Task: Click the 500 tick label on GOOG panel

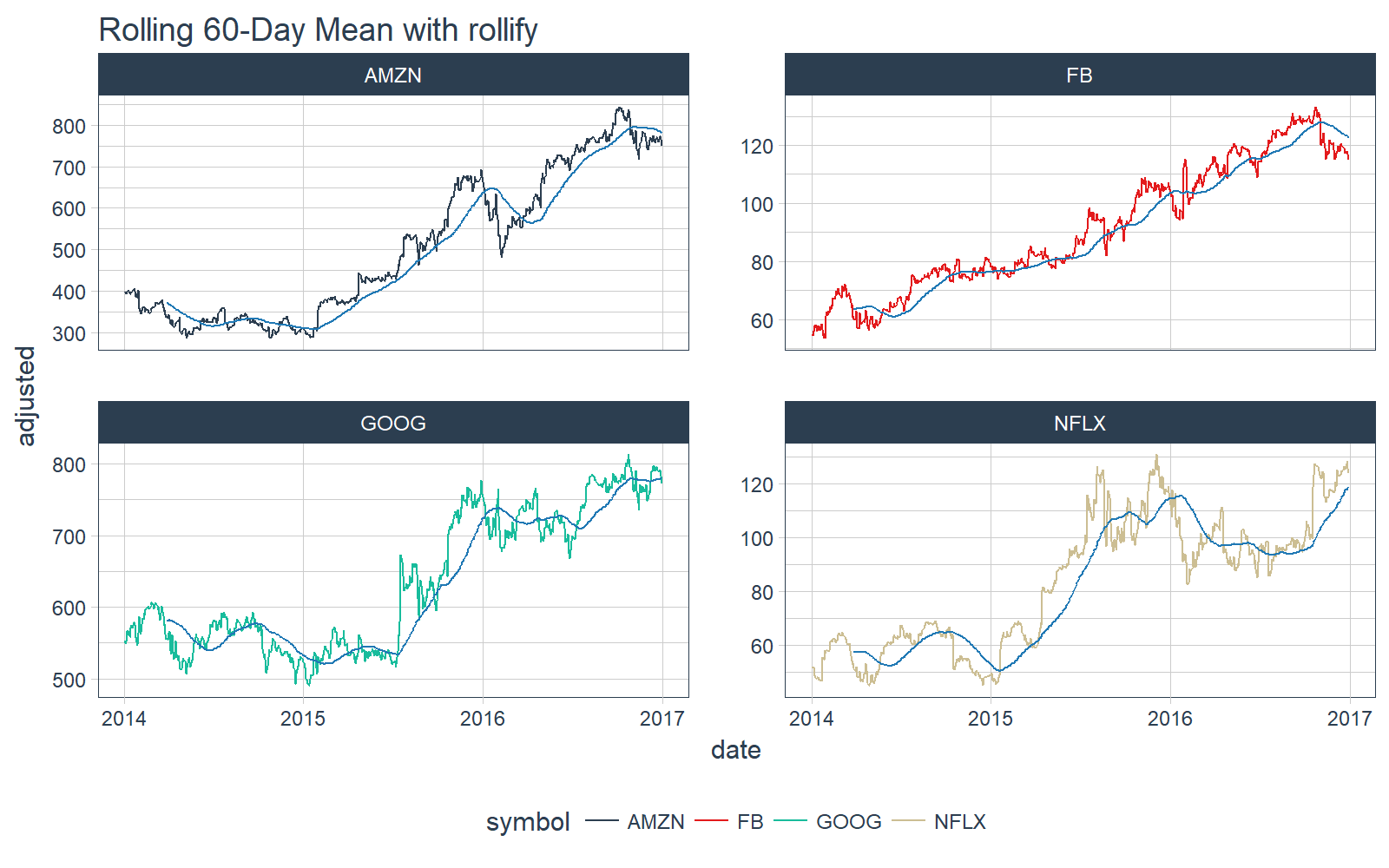Action: pos(69,680)
